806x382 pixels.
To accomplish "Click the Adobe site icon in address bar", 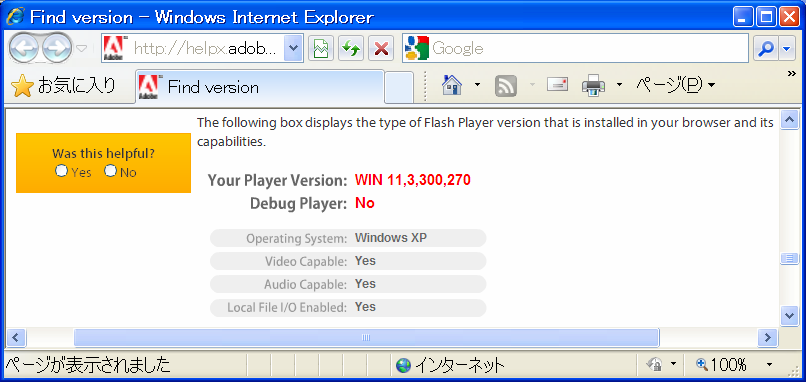I will (x=114, y=48).
